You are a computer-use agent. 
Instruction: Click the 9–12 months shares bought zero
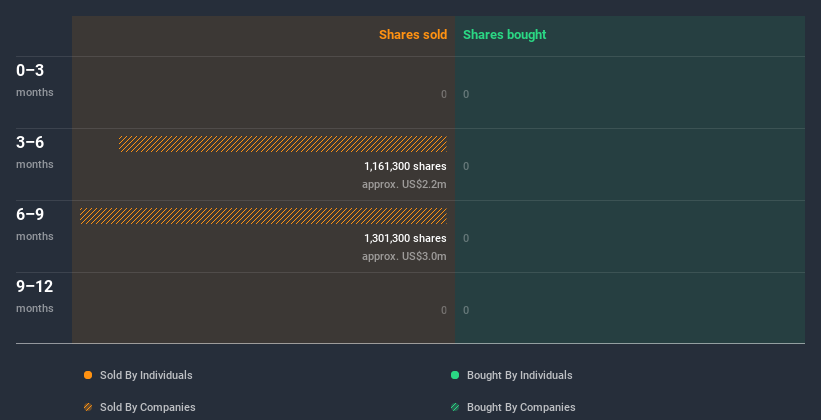(466, 310)
